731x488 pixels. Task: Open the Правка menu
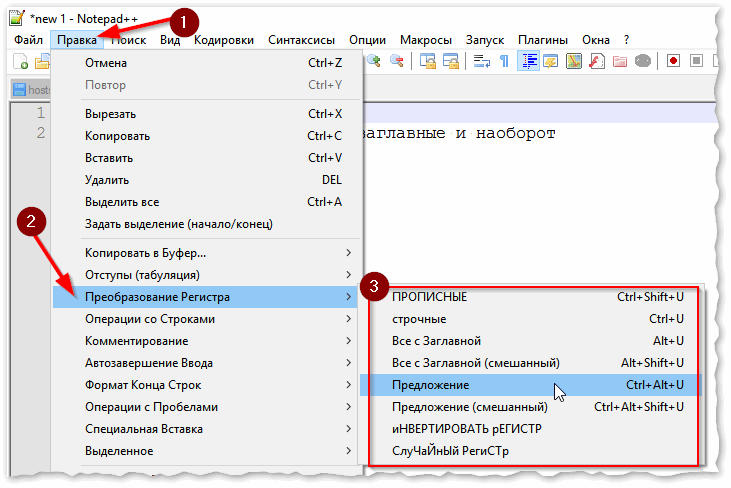77,40
